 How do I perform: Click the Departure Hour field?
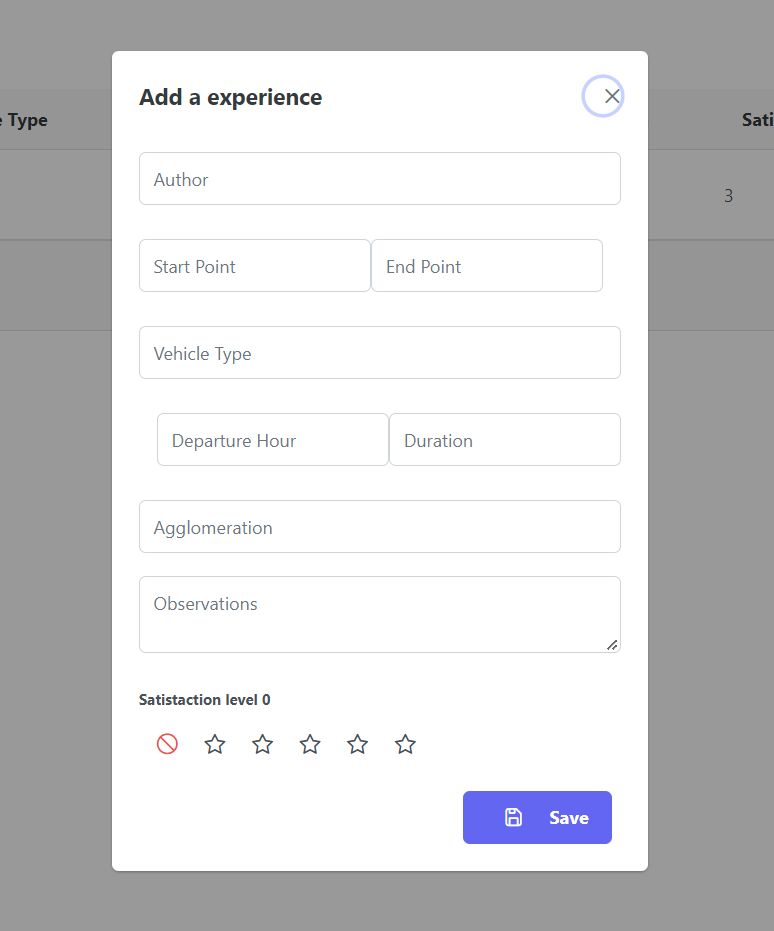pyautogui.click(x=273, y=440)
